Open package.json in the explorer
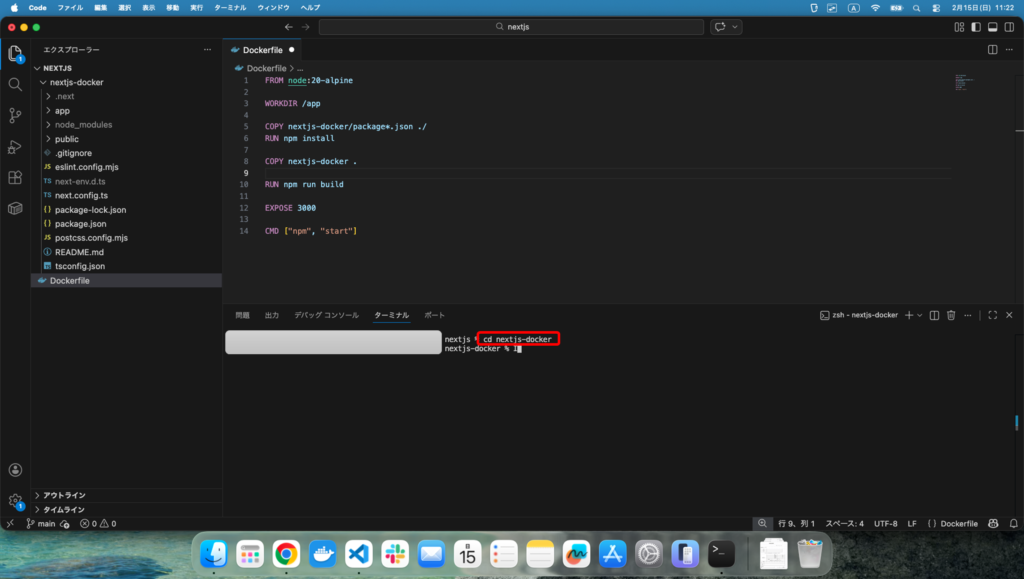 click(x=83, y=224)
